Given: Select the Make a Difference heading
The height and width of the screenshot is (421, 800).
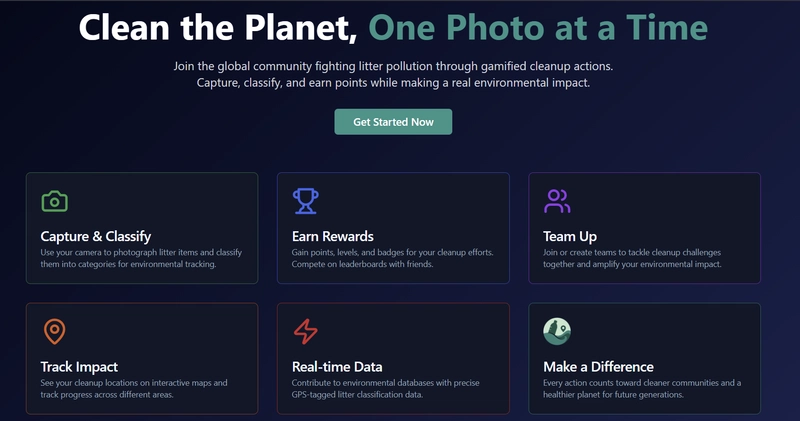Looking at the screenshot, I should click(x=598, y=367).
